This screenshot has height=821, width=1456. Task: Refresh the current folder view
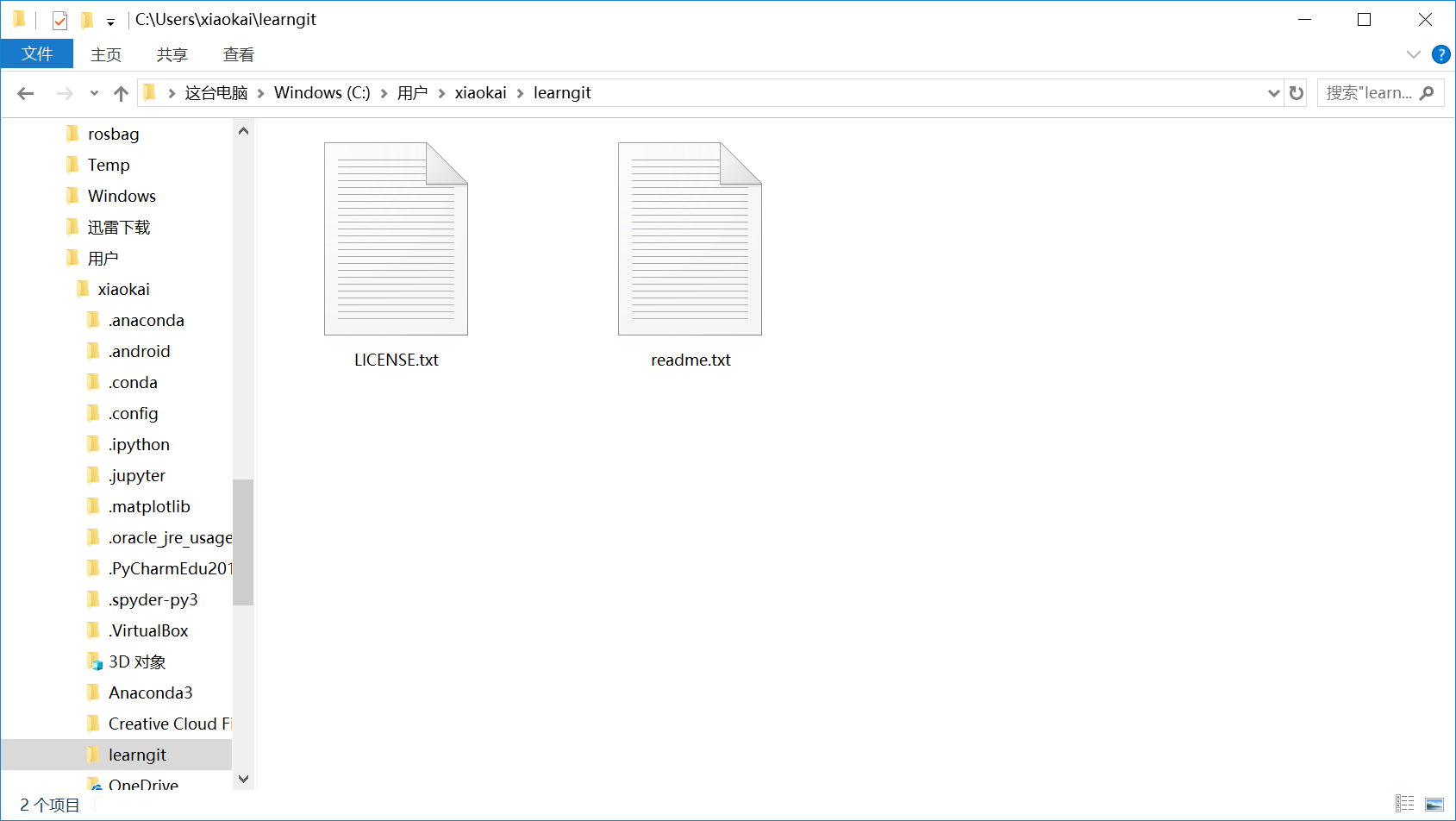pos(1297,93)
